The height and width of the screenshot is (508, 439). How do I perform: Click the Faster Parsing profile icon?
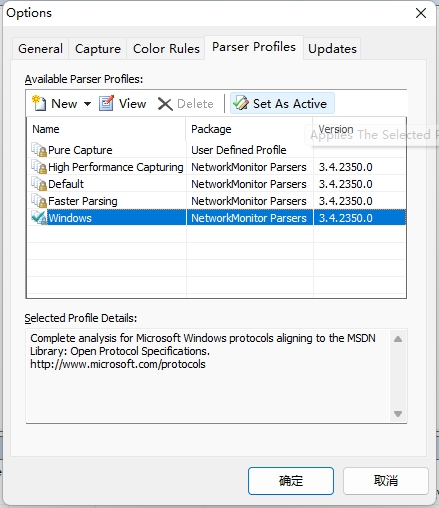tap(39, 201)
